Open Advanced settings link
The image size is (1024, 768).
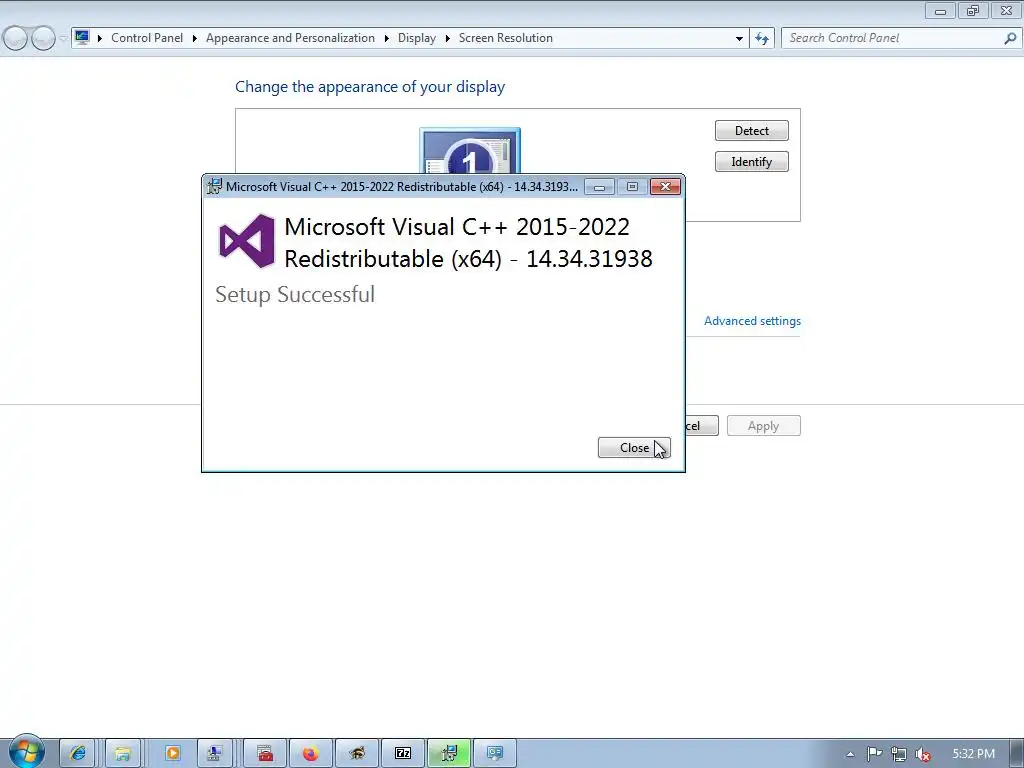752,321
